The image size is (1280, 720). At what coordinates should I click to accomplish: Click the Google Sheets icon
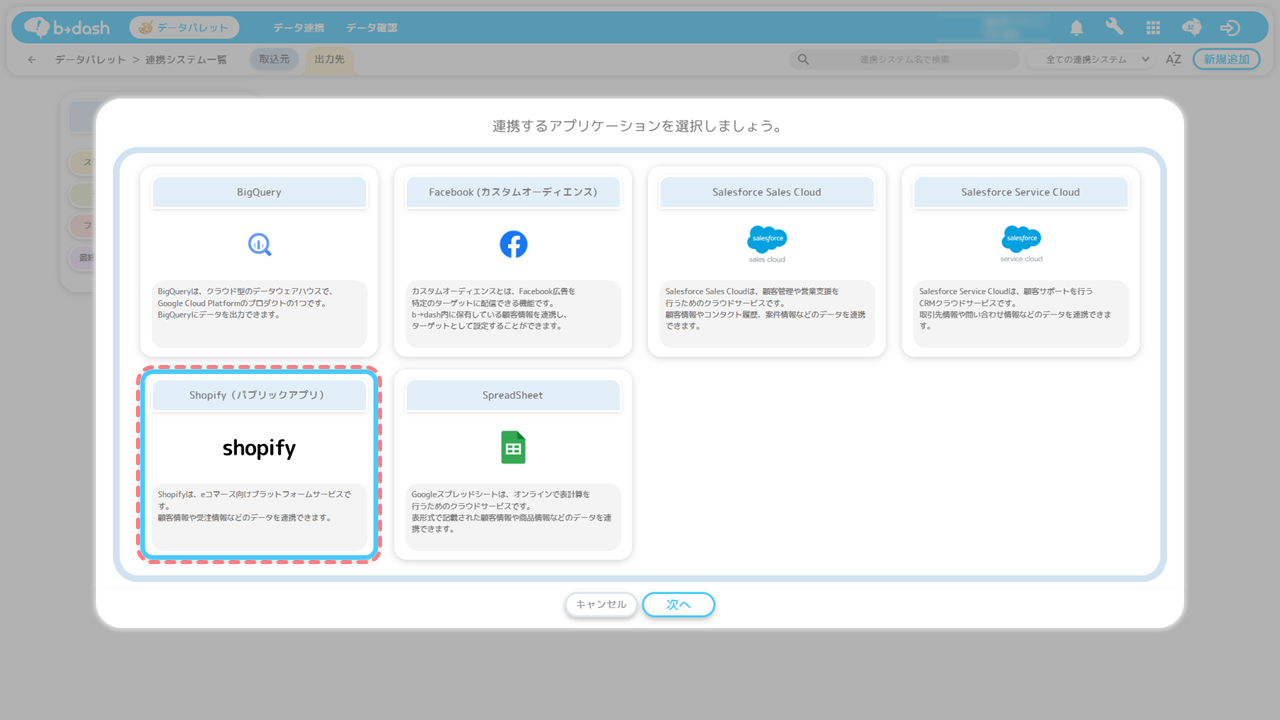point(513,448)
